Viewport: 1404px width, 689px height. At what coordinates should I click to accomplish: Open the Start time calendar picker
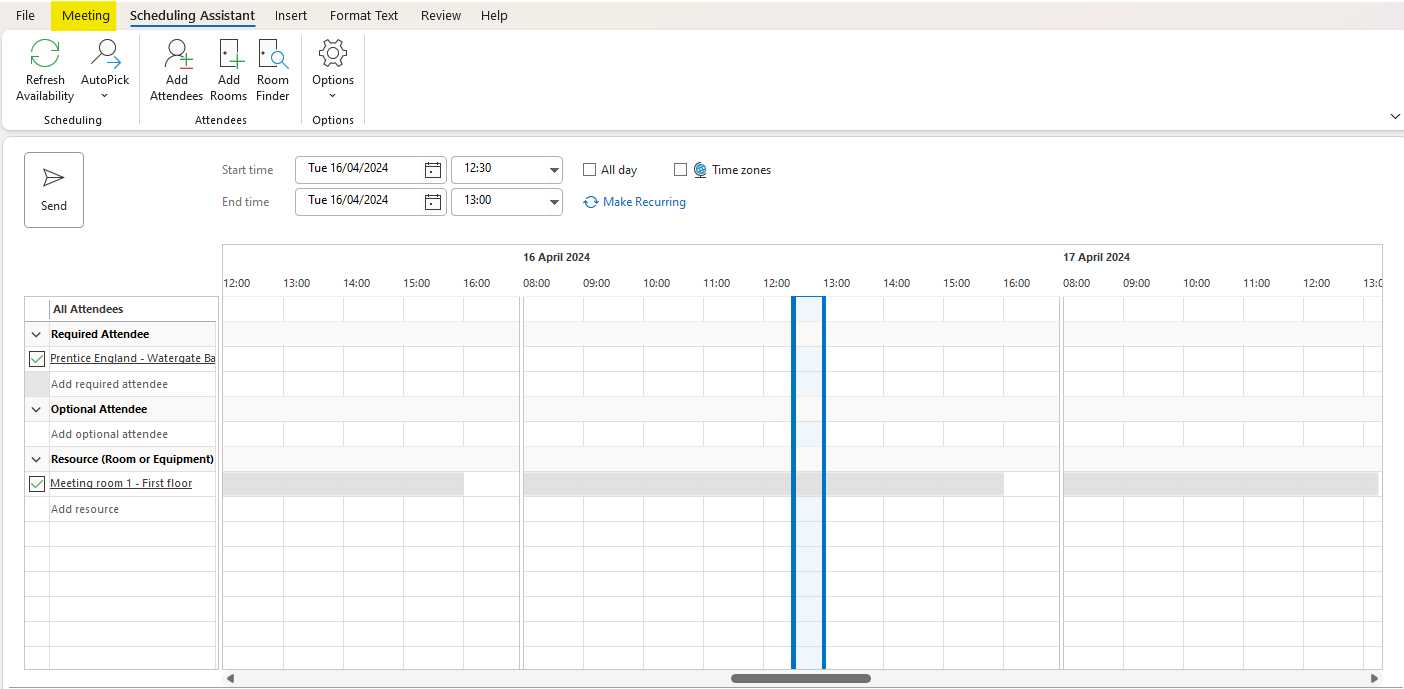(x=432, y=170)
